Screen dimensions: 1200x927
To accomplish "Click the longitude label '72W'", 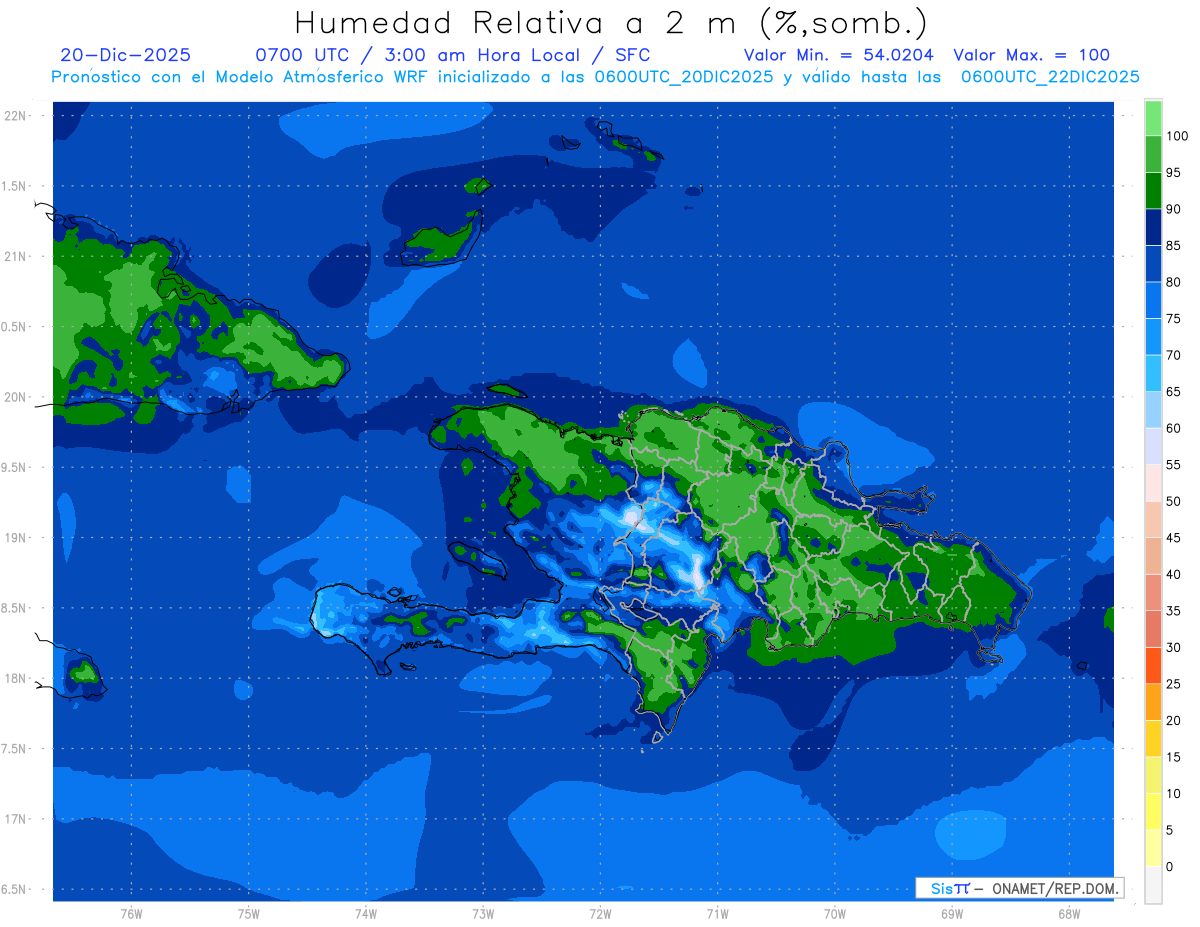I will 600,913.
